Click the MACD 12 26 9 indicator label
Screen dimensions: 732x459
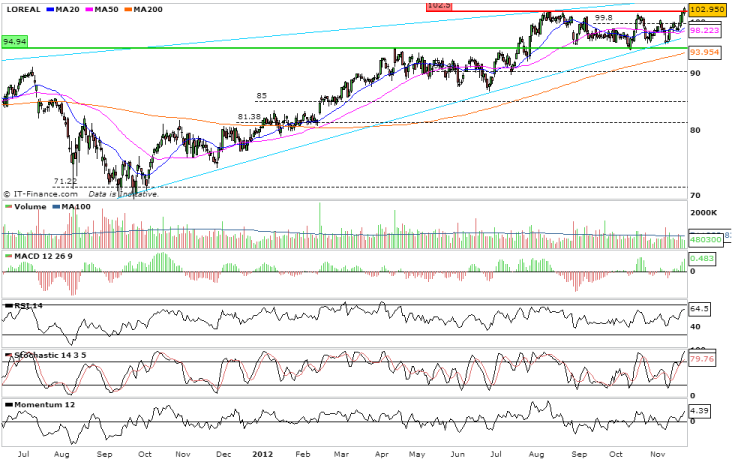point(43,256)
